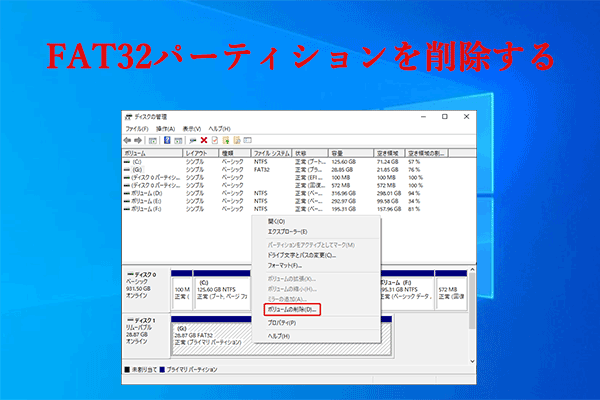Sort by the 空き領域の割... column header
Screen dimensions: 600x400
pos(427,153)
